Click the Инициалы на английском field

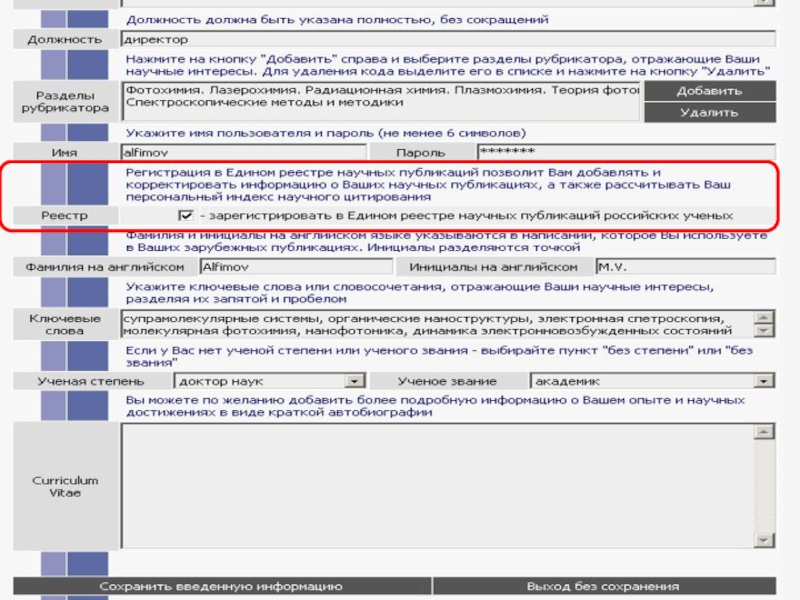coord(684,267)
